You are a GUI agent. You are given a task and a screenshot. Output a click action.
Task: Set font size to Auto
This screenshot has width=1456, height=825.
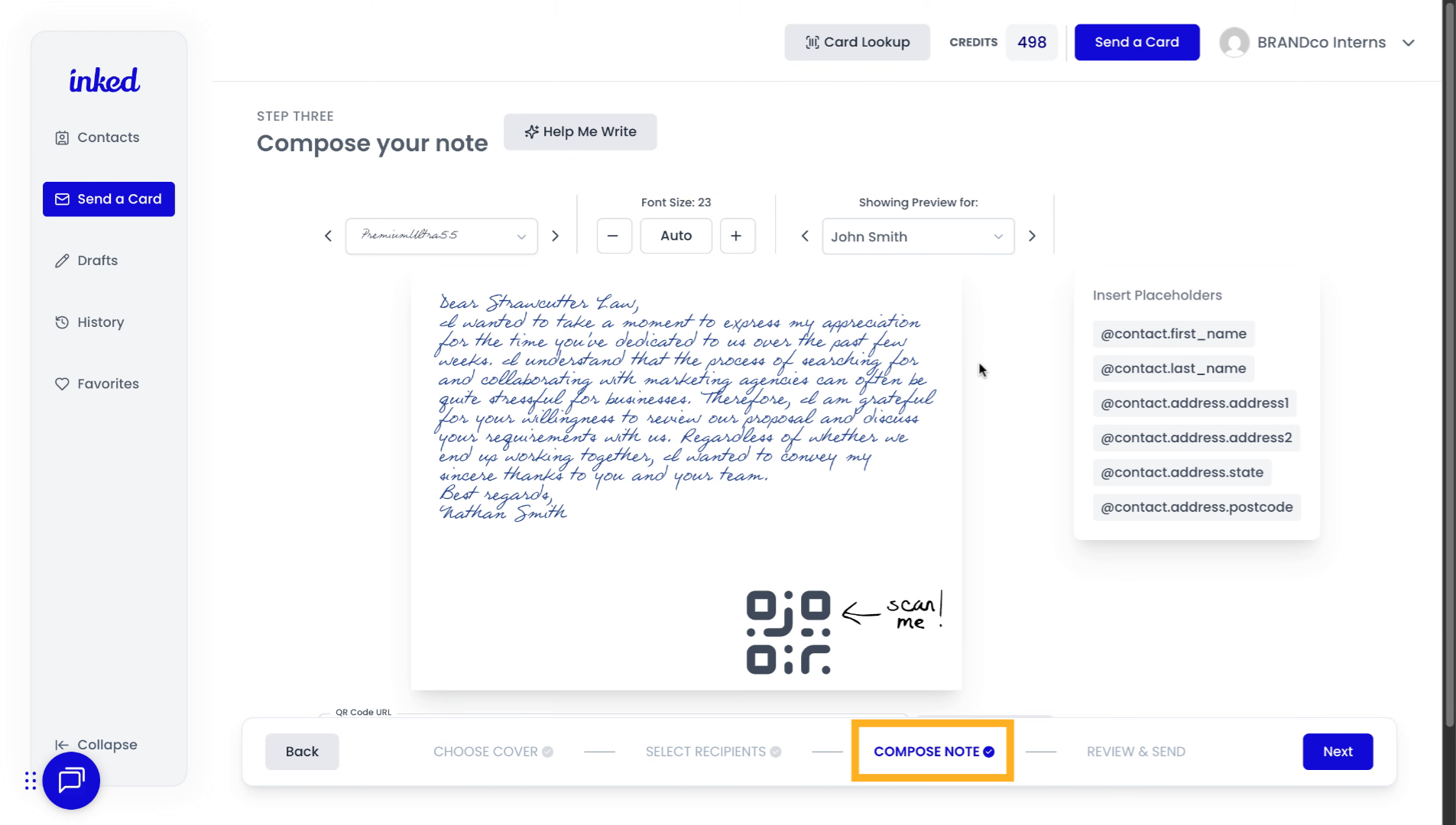(676, 236)
